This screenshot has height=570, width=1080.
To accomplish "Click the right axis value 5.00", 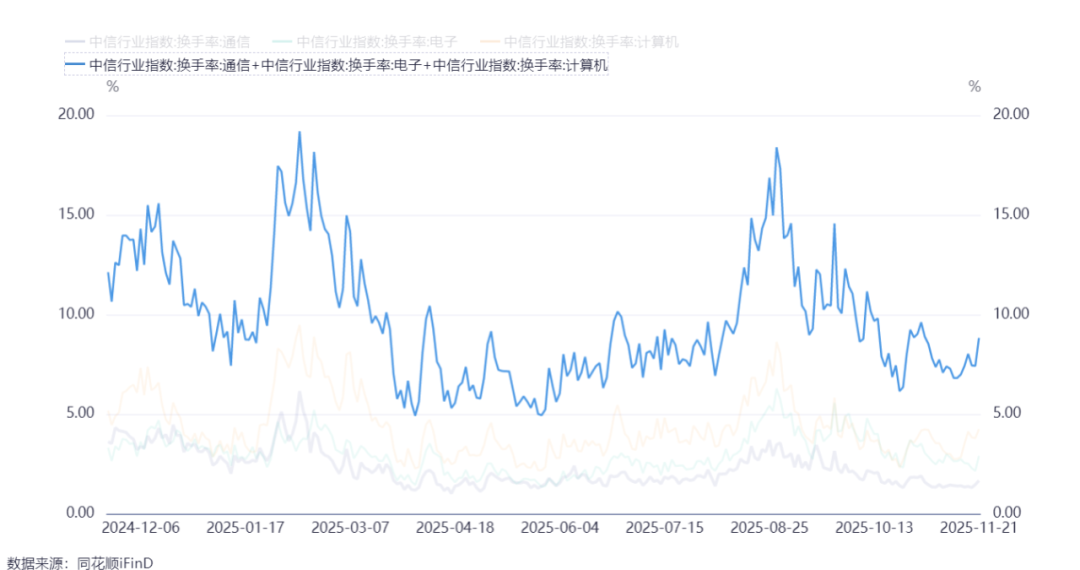I will (1006, 413).
